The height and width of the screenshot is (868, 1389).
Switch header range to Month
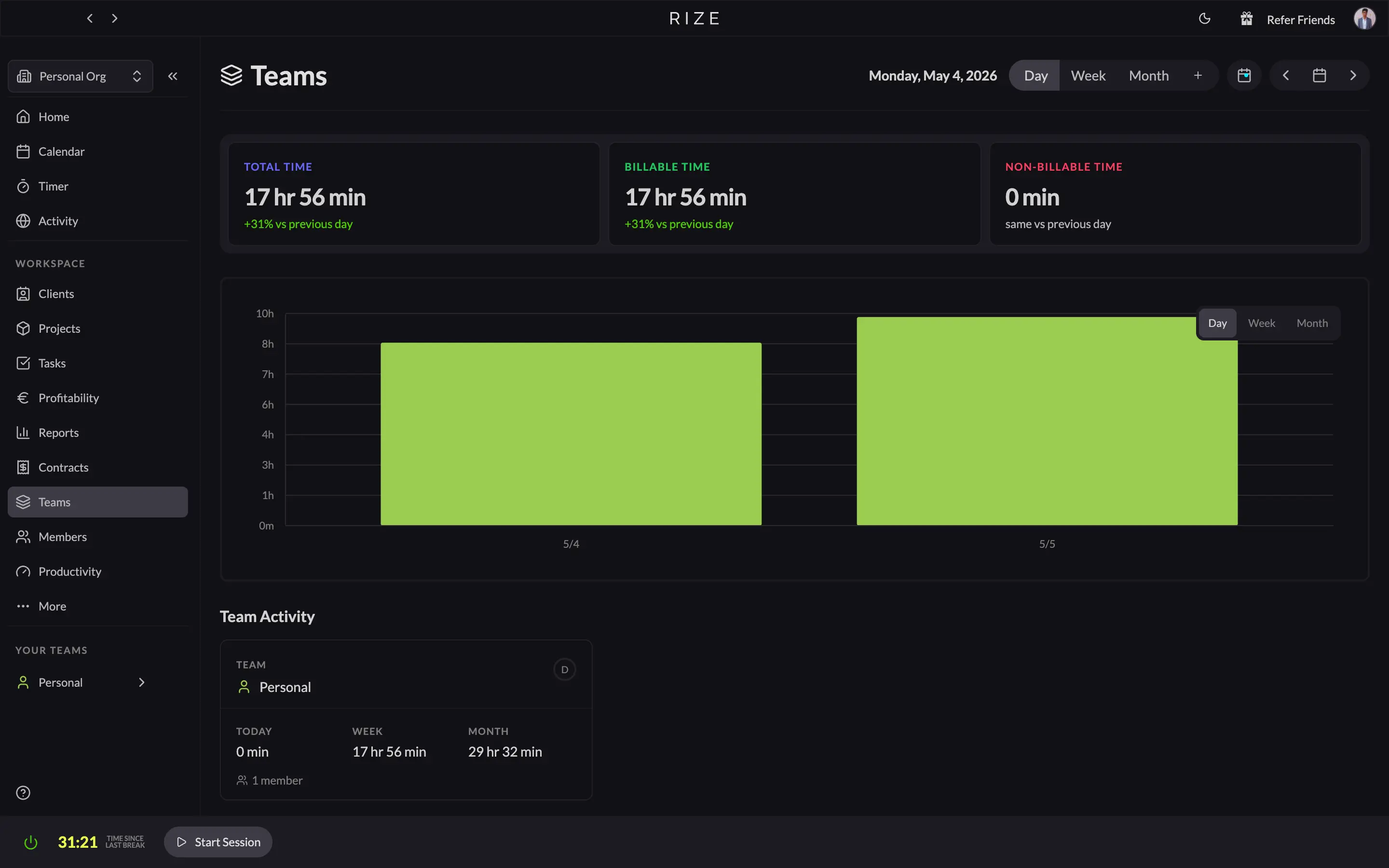pyautogui.click(x=1148, y=76)
